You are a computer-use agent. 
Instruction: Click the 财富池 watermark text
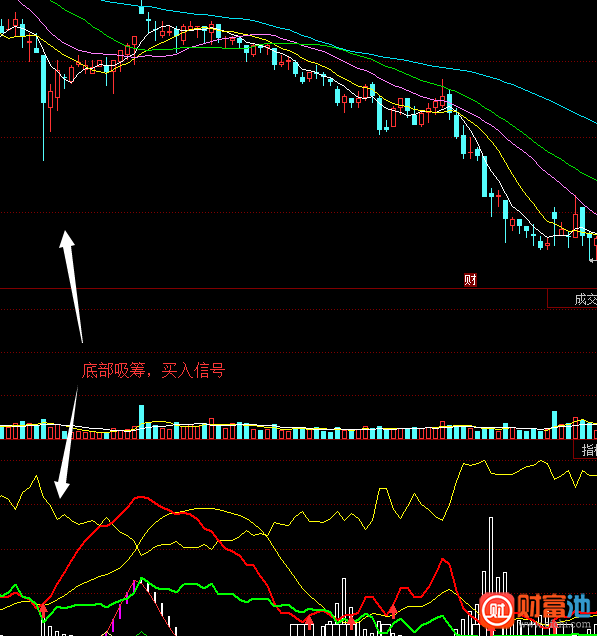click(x=554, y=606)
